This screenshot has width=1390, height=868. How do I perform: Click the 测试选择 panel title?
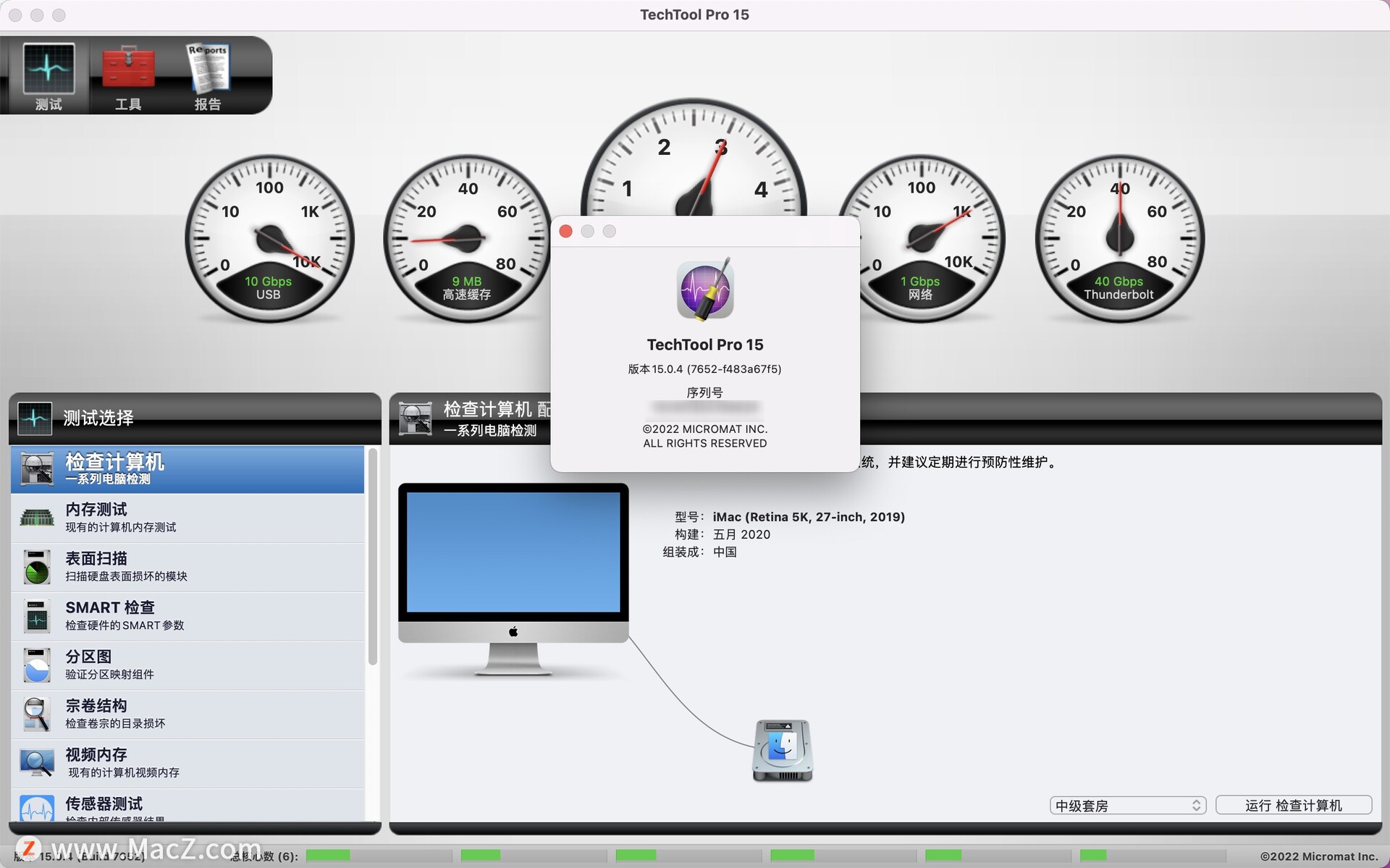pos(98,418)
